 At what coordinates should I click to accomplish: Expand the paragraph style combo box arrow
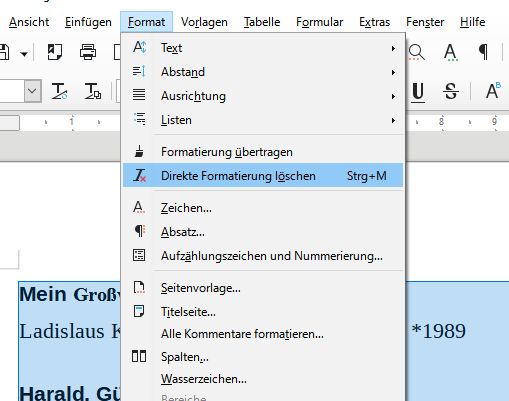(33, 91)
